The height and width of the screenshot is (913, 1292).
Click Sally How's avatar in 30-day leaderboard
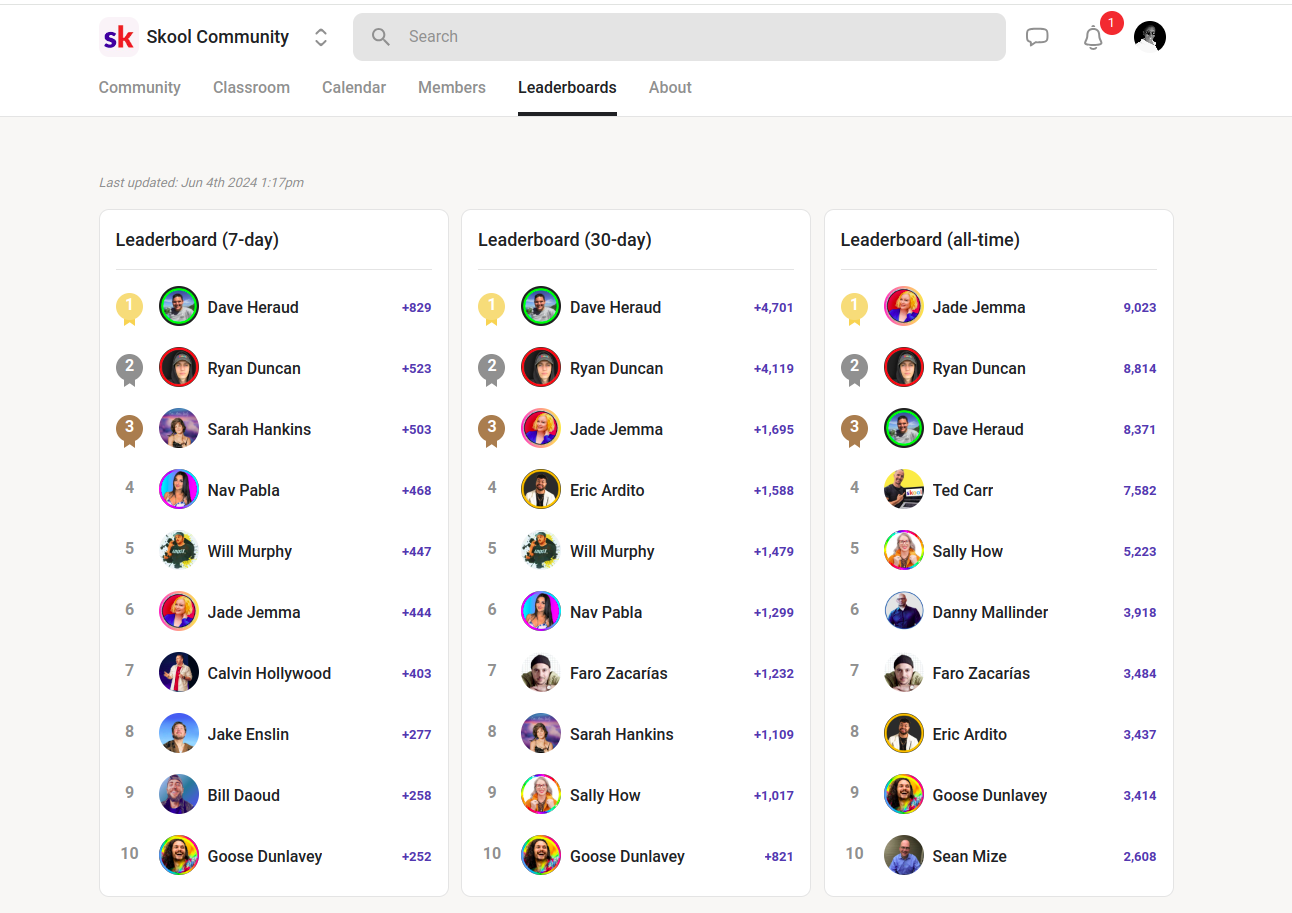pyautogui.click(x=541, y=795)
